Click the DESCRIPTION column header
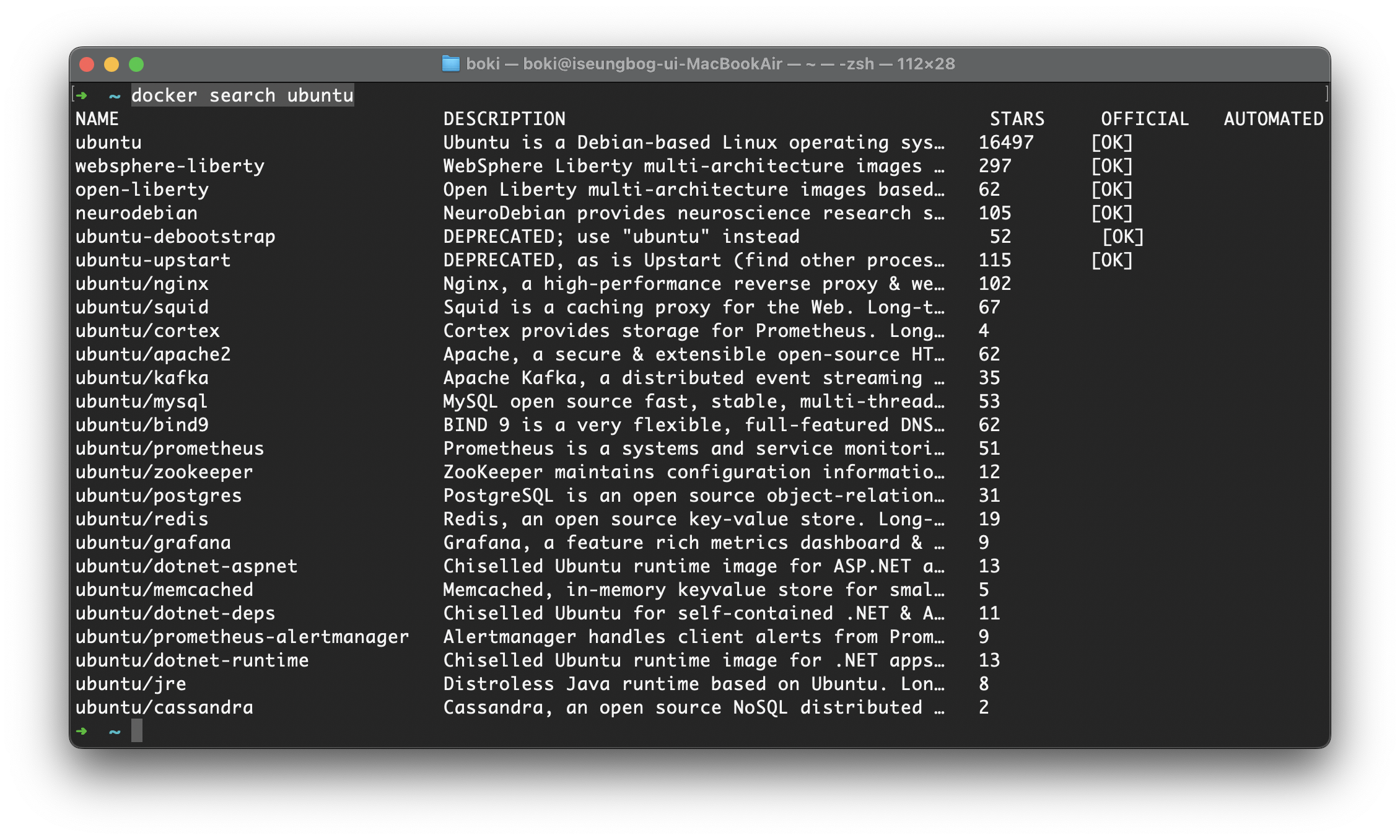The height and width of the screenshot is (840, 1400). 504,119
